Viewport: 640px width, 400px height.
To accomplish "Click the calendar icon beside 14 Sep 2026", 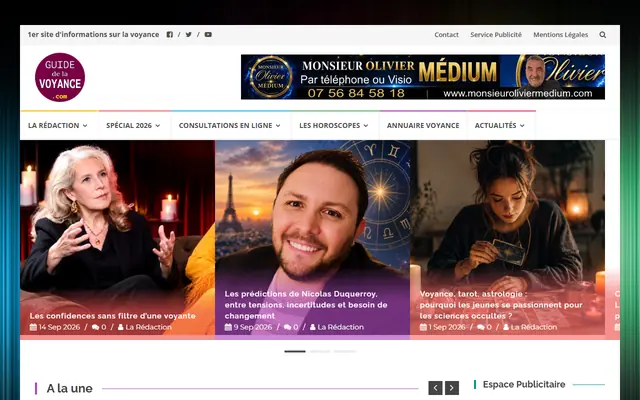I will [x=33, y=327].
